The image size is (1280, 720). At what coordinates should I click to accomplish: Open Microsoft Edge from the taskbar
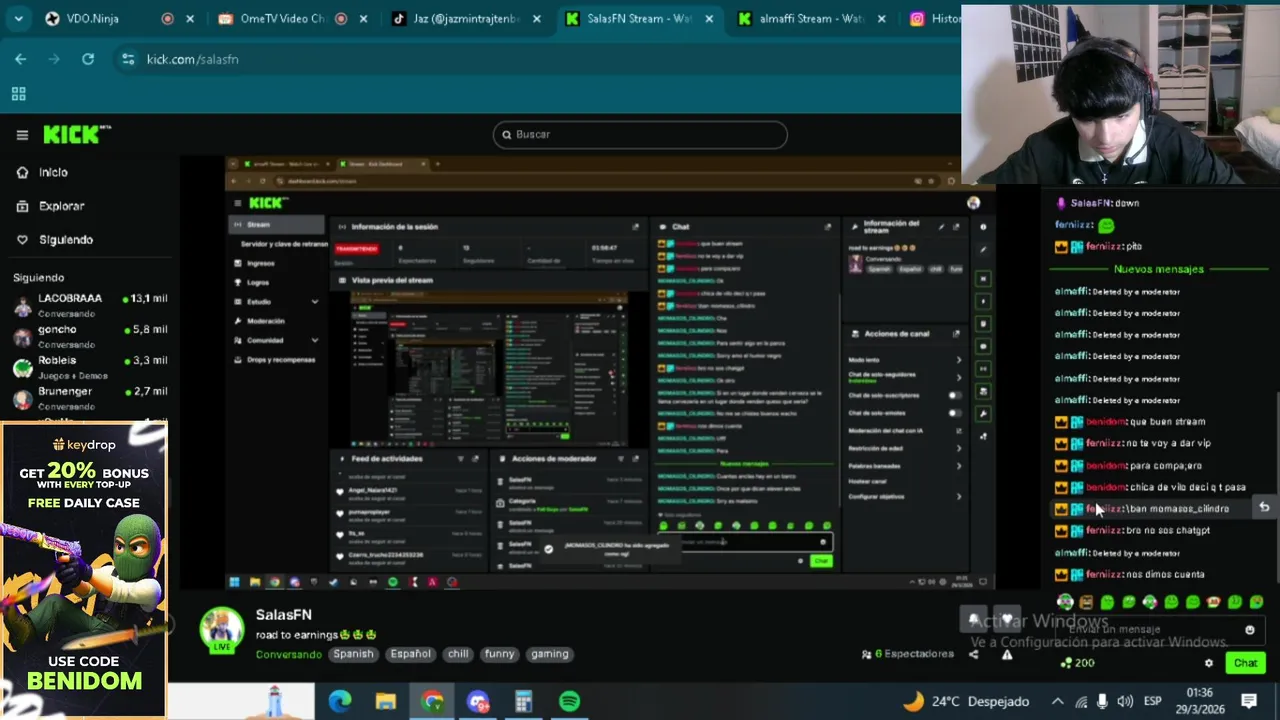pos(340,702)
